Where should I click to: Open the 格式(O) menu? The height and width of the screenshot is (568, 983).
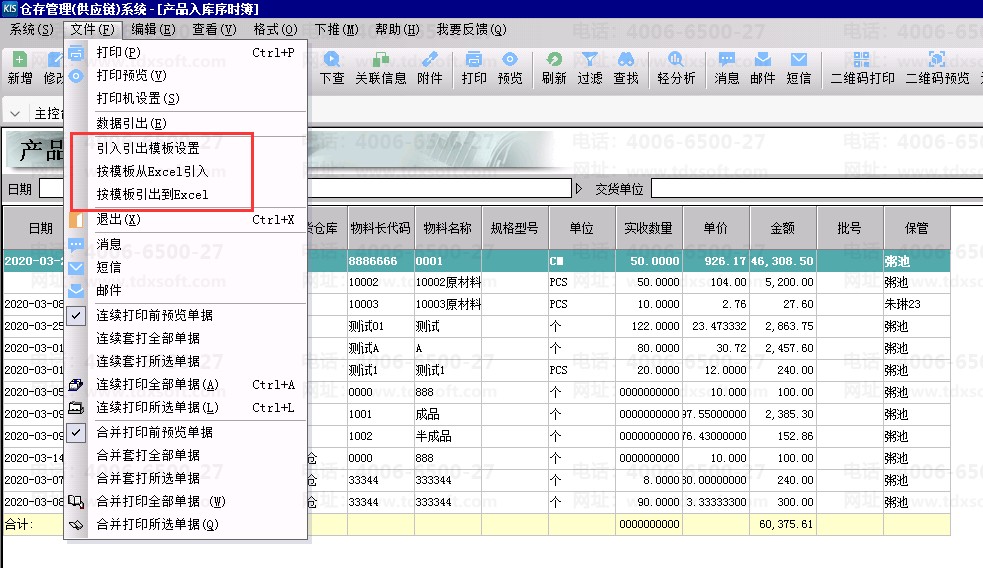tap(275, 29)
